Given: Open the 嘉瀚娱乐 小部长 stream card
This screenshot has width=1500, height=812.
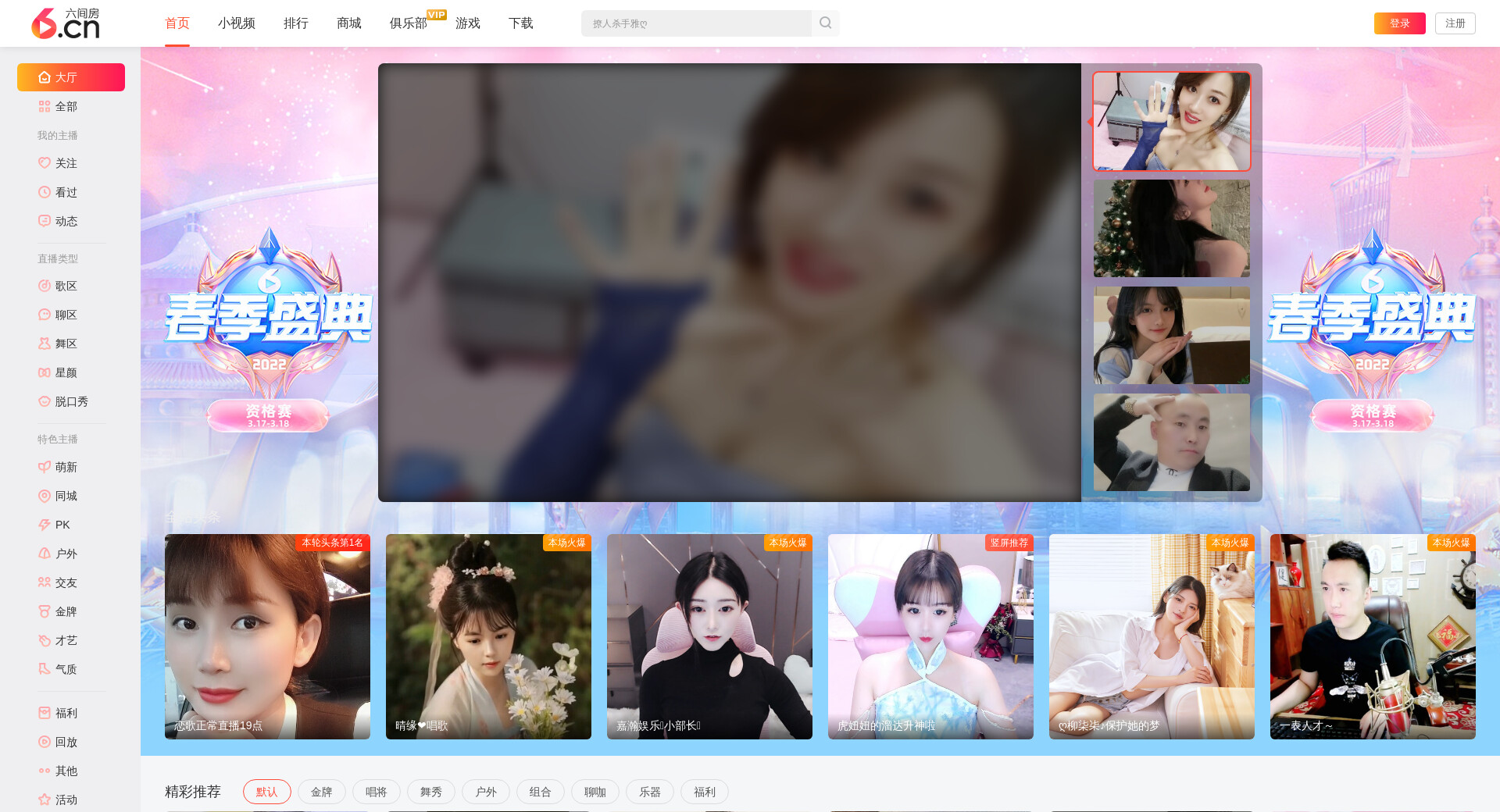Looking at the screenshot, I should pos(709,636).
